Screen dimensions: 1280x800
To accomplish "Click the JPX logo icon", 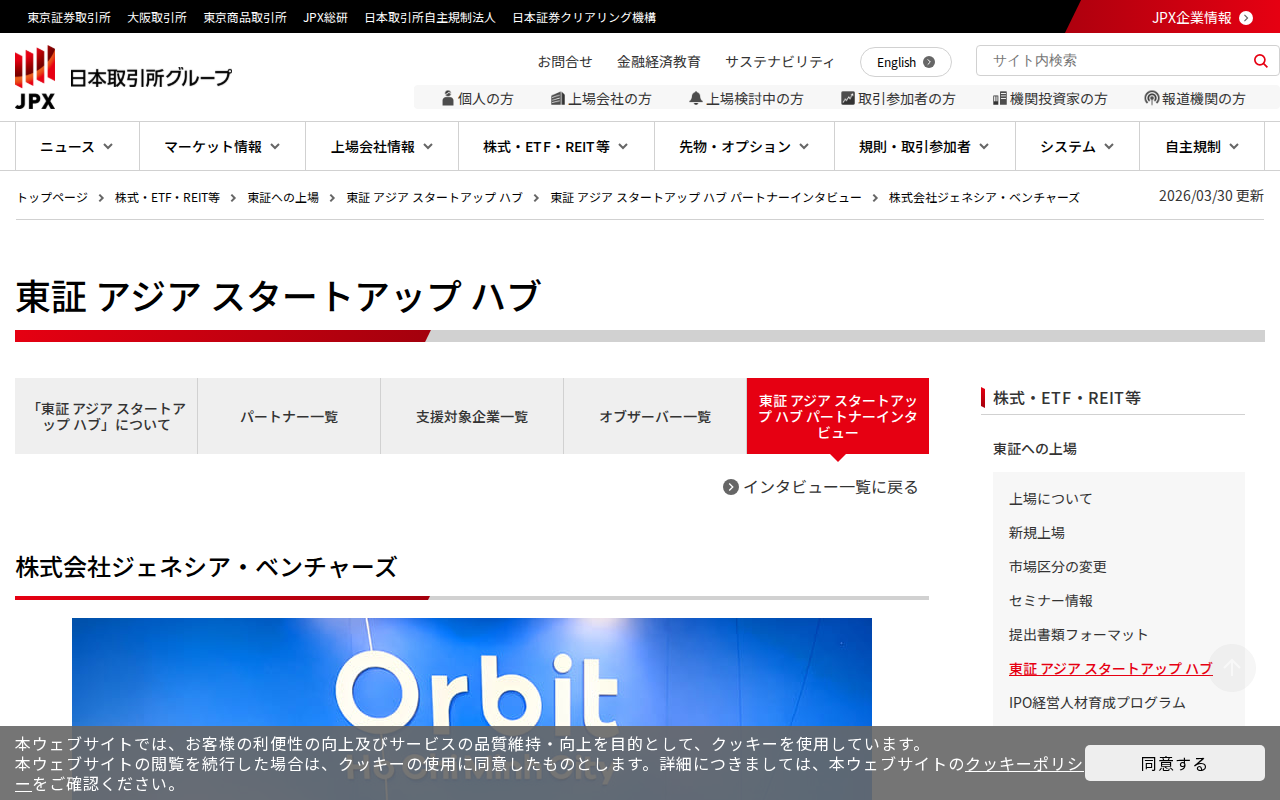I will [35, 77].
